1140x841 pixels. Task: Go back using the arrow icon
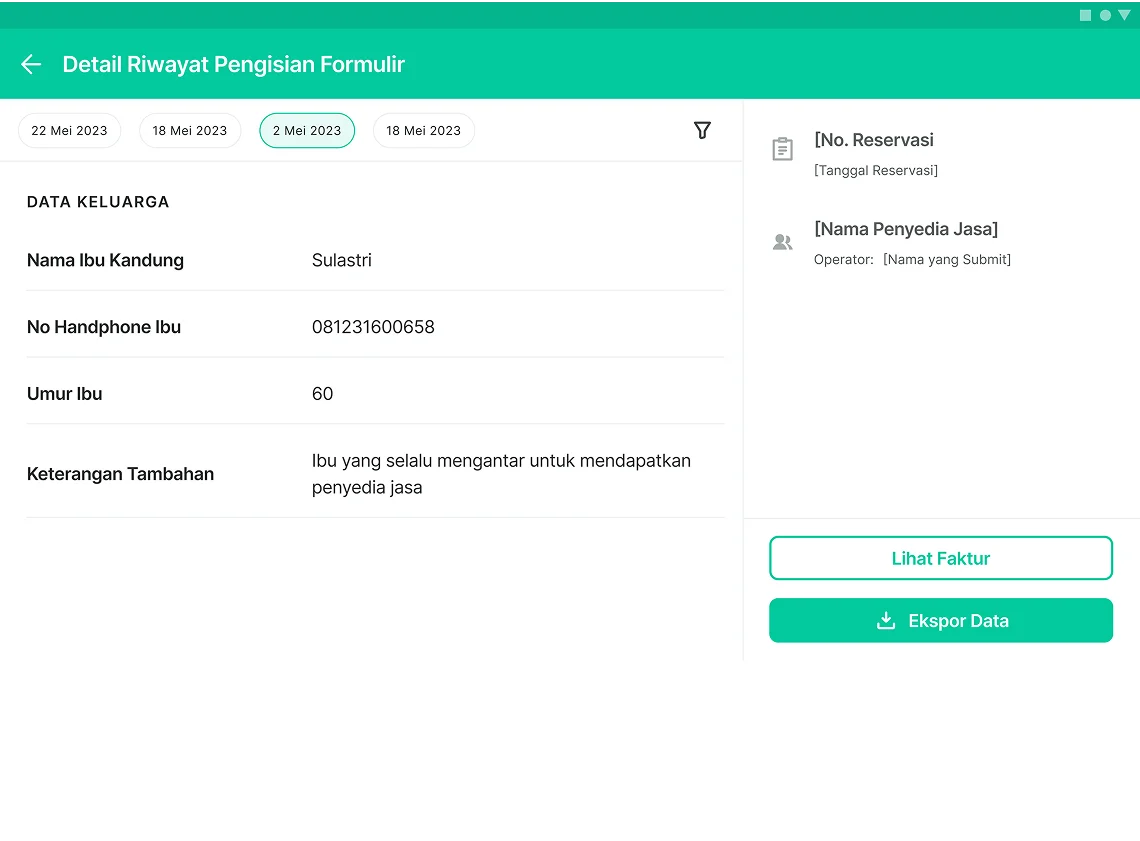31,65
